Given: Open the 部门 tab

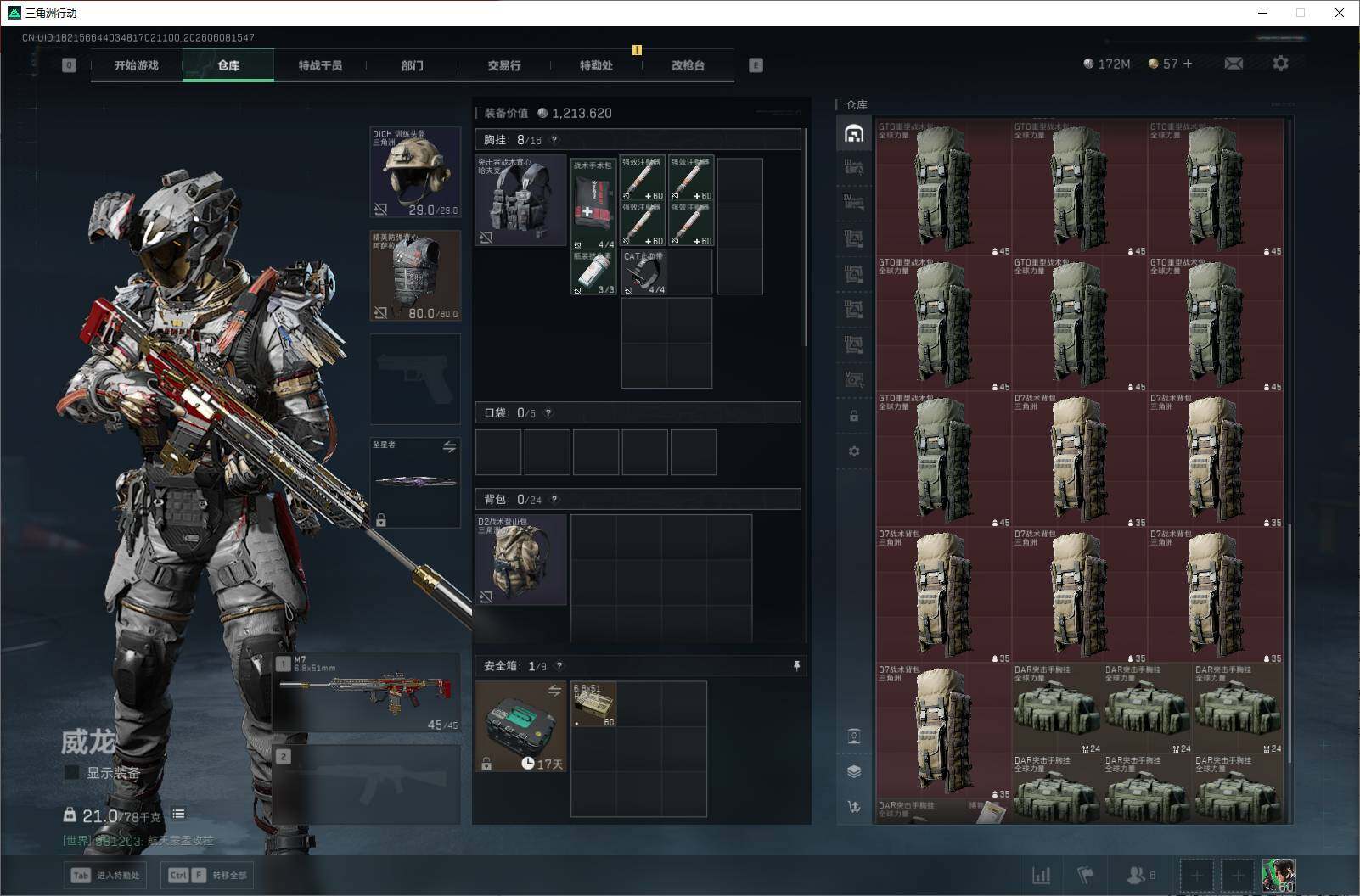Looking at the screenshot, I should click(x=413, y=65).
